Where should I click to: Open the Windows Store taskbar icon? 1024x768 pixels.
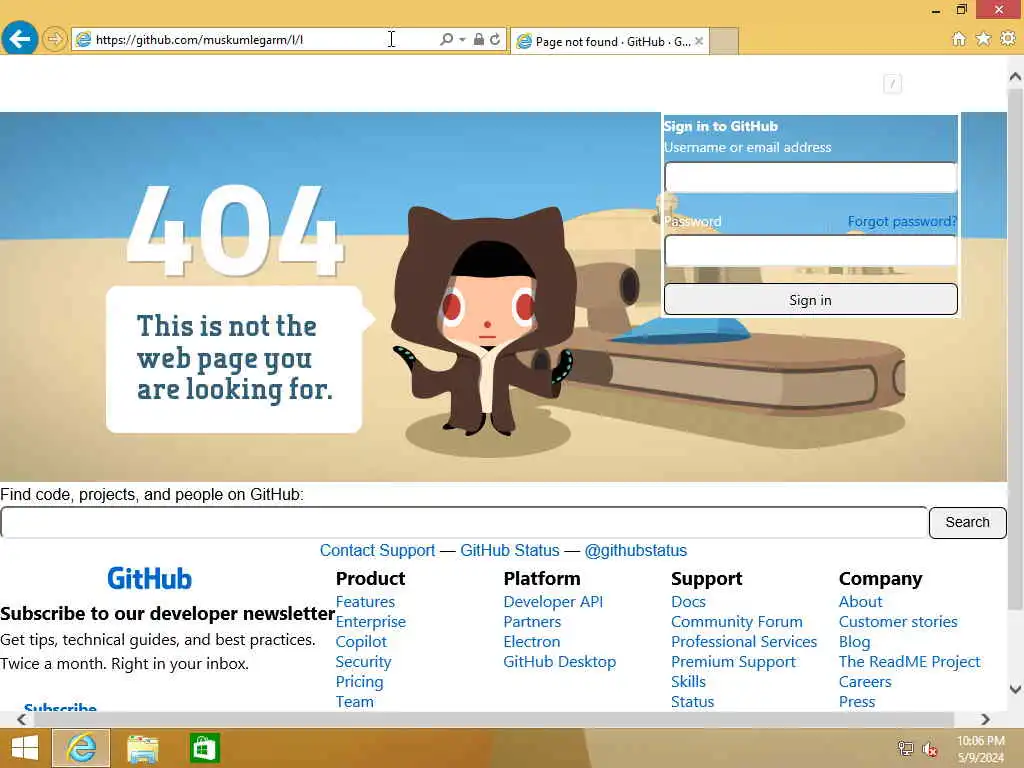(204, 748)
